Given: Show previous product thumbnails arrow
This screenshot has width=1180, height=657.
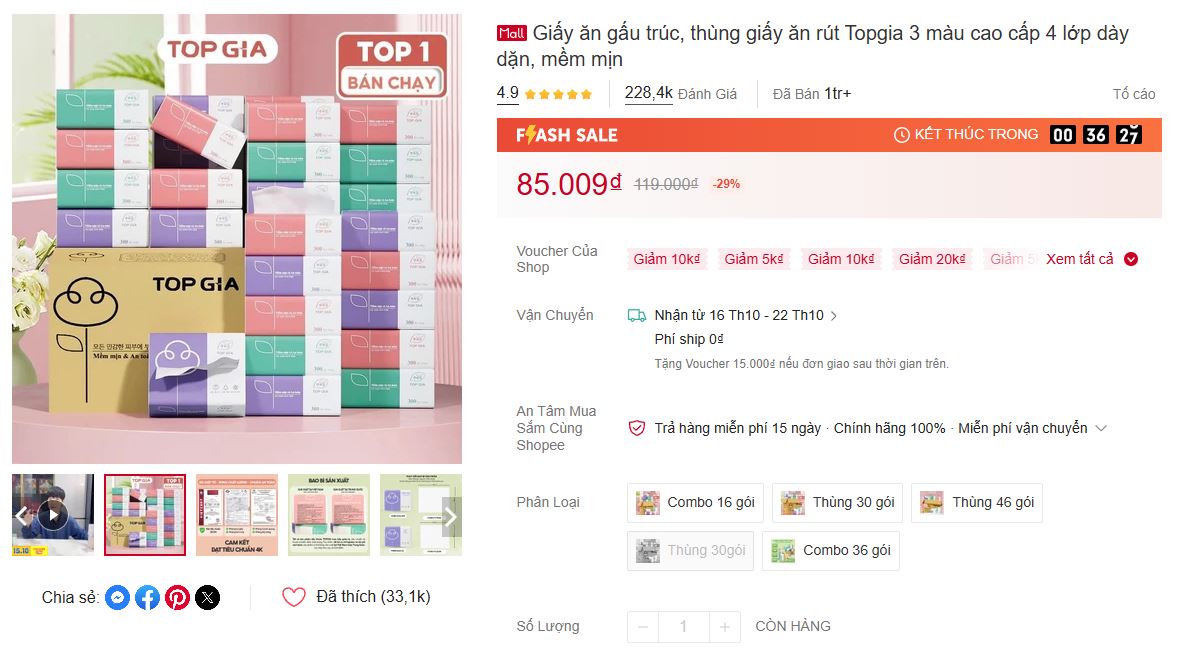Looking at the screenshot, I should coord(22,516).
